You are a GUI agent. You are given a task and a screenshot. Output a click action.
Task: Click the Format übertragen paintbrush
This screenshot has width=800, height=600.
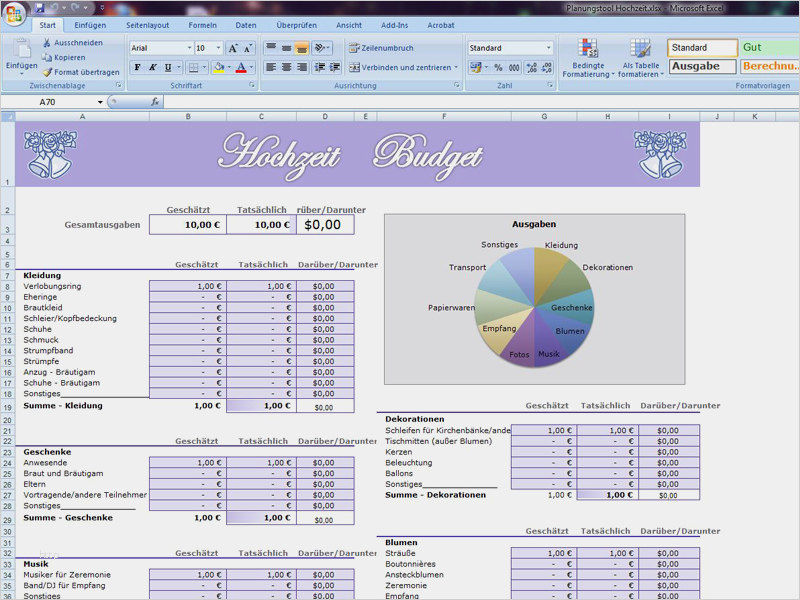pyautogui.click(x=47, y=72)
